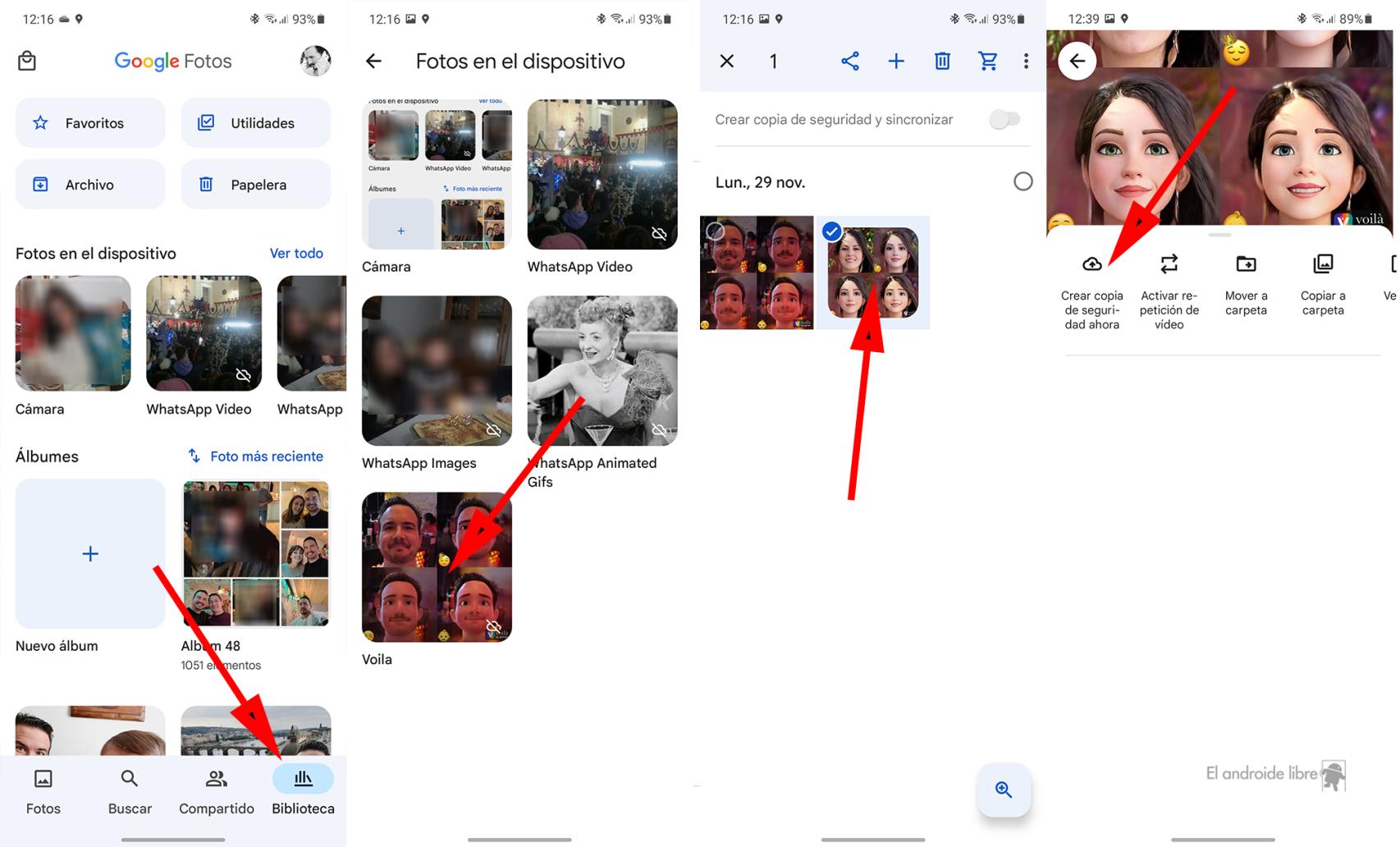Uncheck the selected female cartoon photo

pos(832,232)
